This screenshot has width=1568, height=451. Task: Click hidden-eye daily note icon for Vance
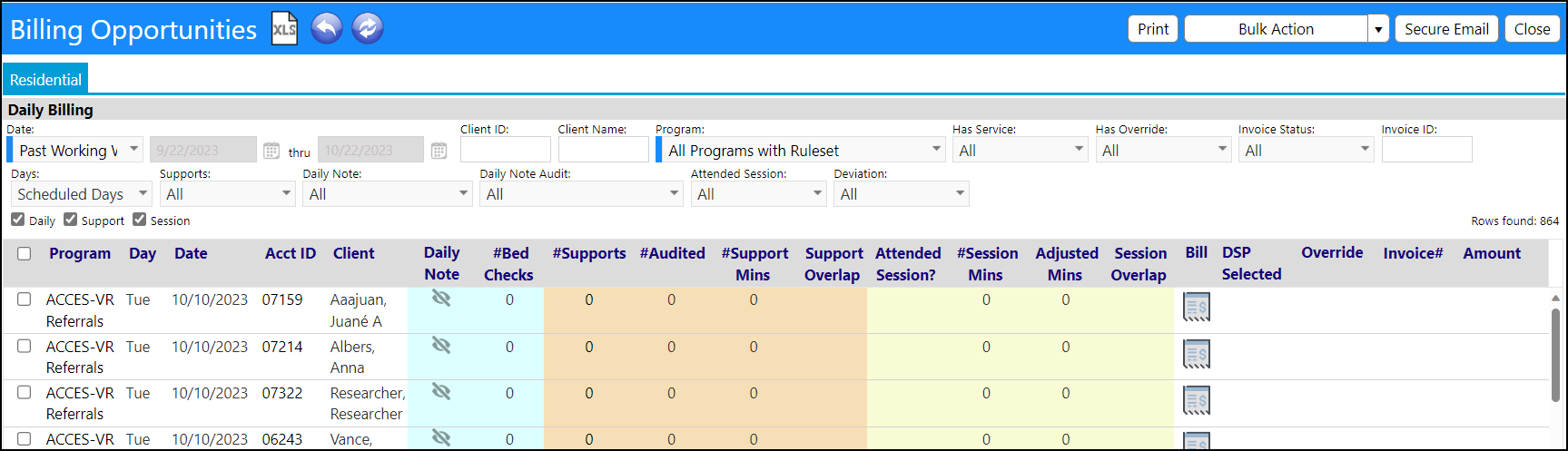pyautogui.click(x=441, y=437)
